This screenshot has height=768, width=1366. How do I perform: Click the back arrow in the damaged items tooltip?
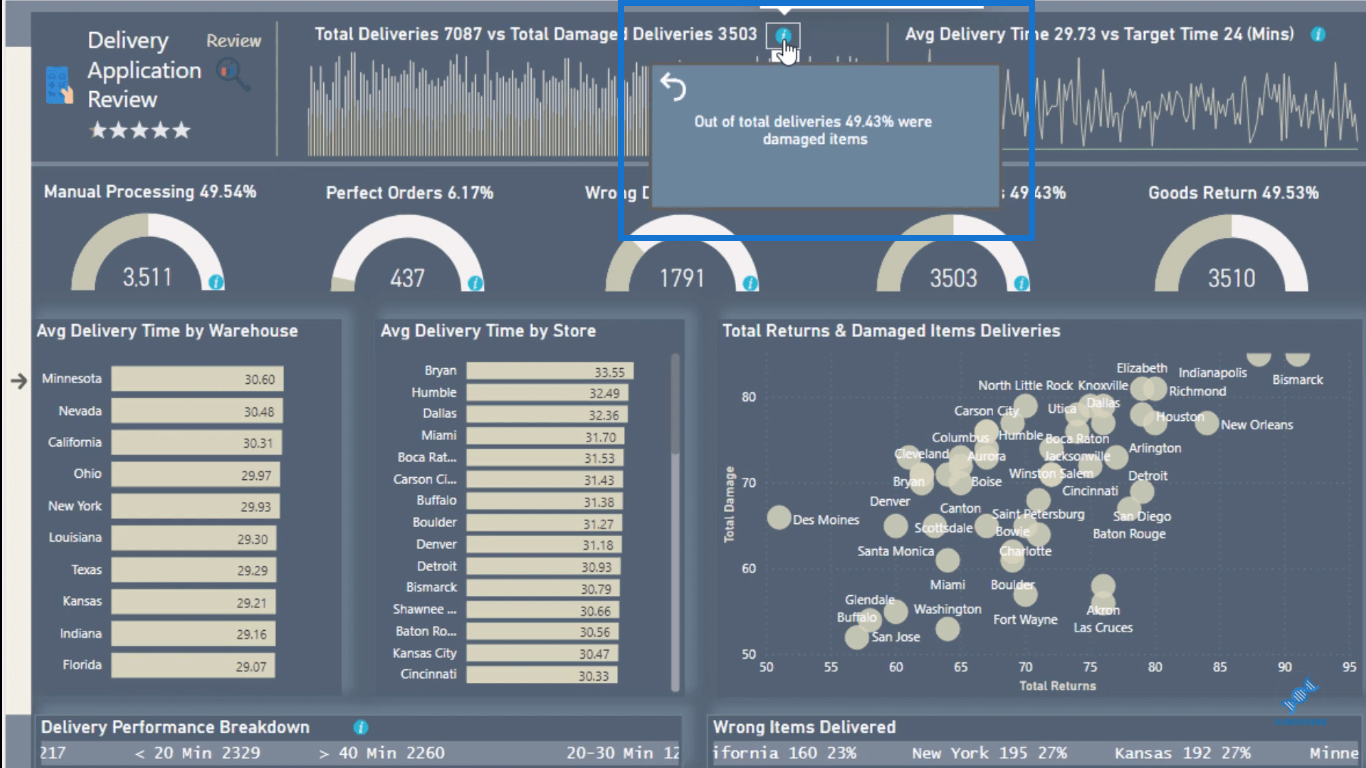(673, 89)
